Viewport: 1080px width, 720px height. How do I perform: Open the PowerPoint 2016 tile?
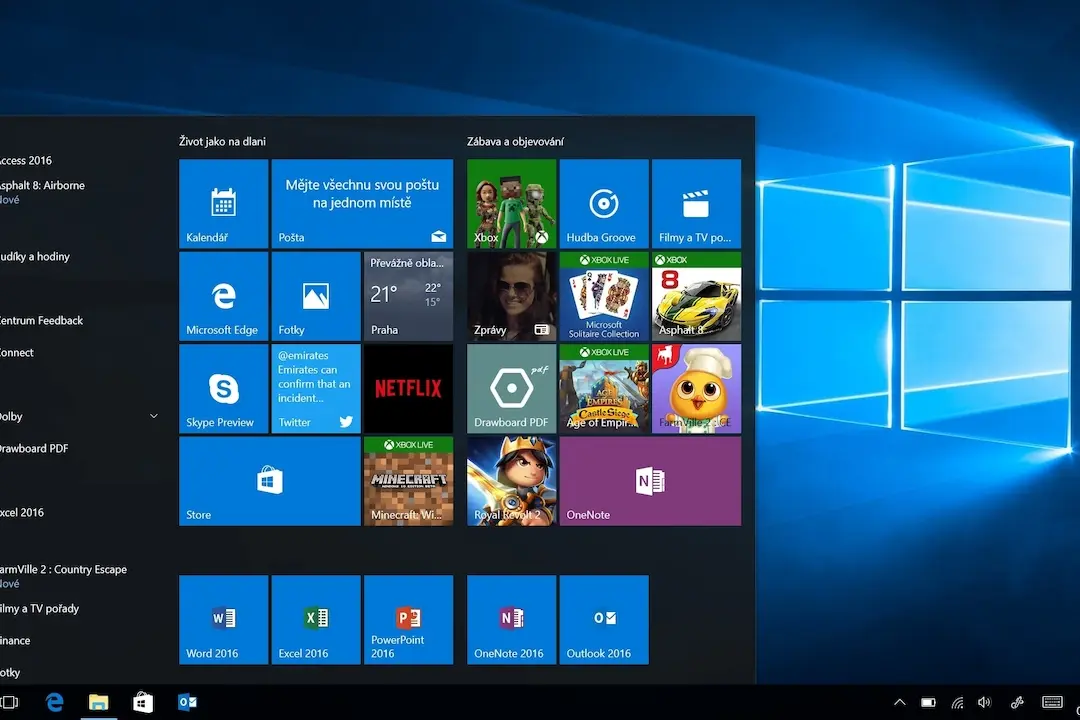(x=408, y=619)
